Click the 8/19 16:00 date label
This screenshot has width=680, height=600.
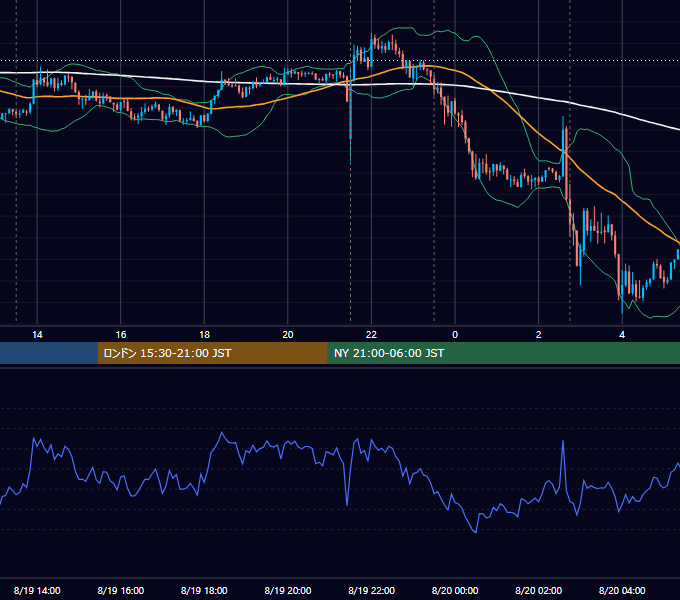tap(121, 590)
